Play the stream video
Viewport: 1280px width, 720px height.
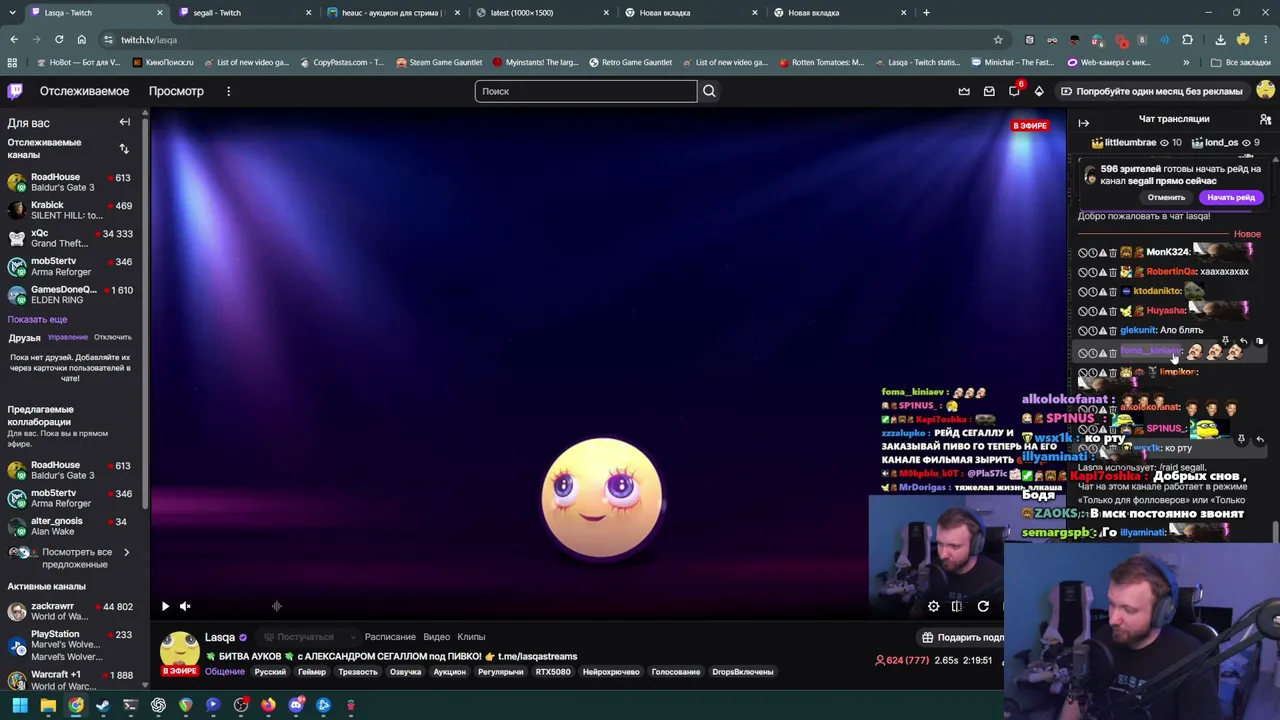(165, 606)
